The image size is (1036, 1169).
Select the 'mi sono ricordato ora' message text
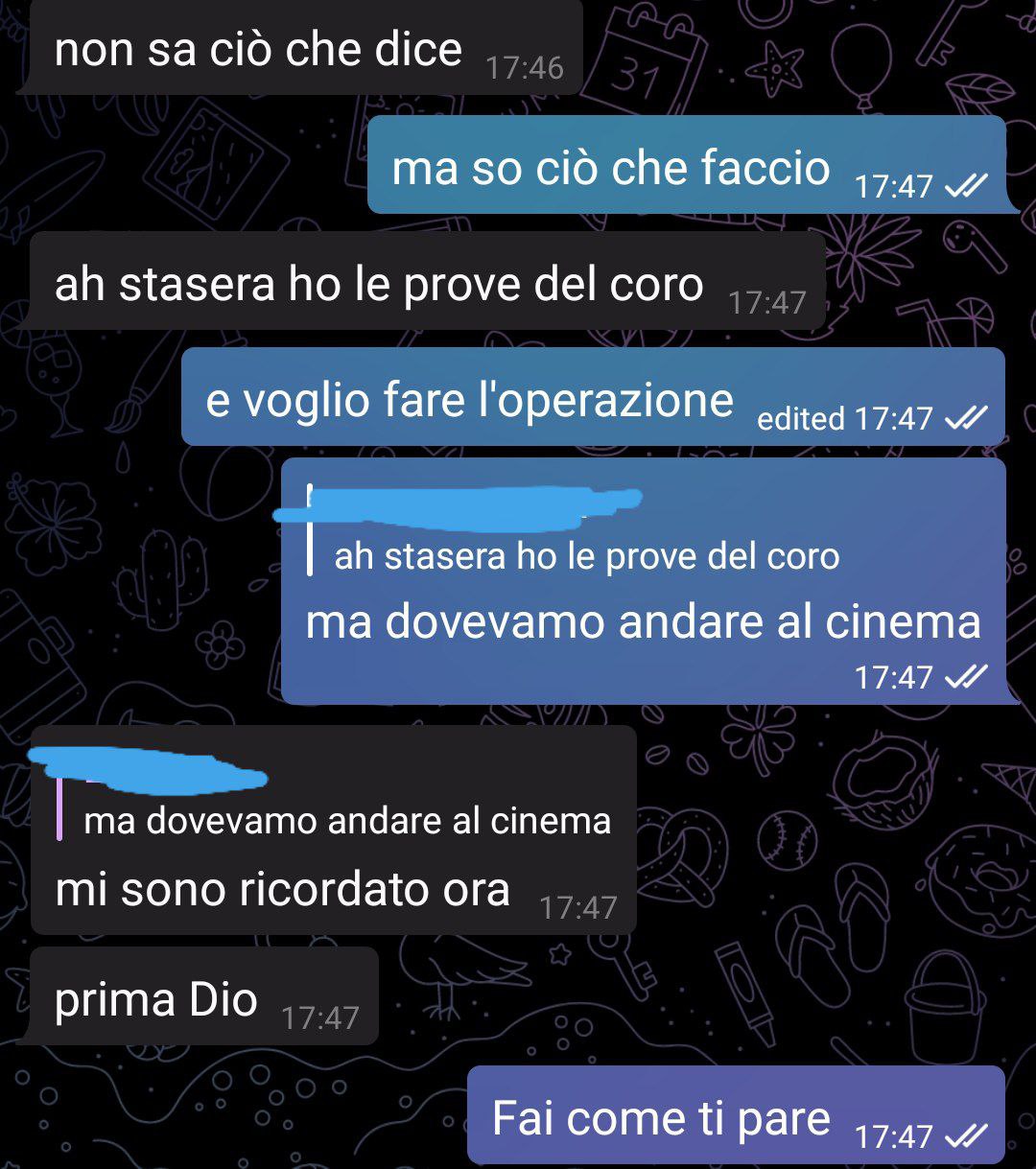click(282, 889)
